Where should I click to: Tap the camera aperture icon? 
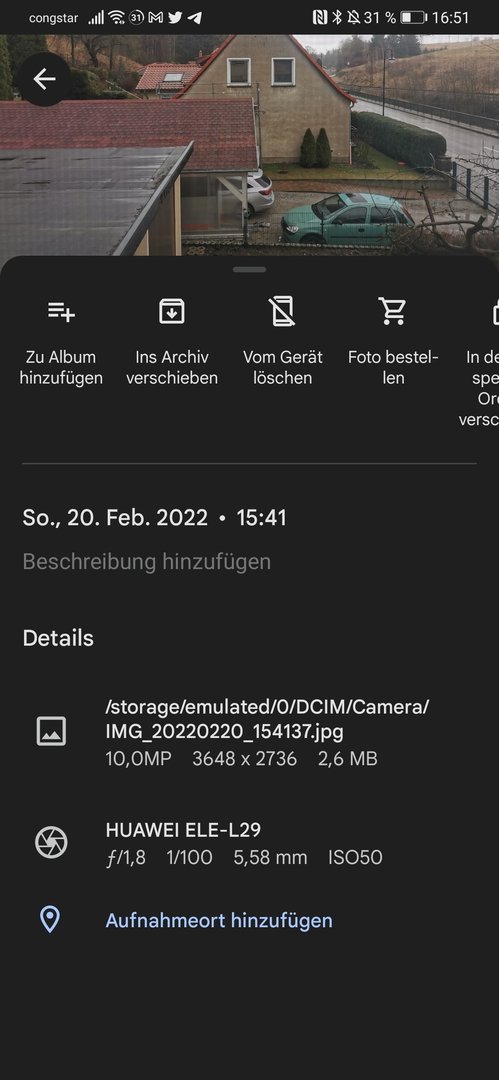tap(51, 842)
